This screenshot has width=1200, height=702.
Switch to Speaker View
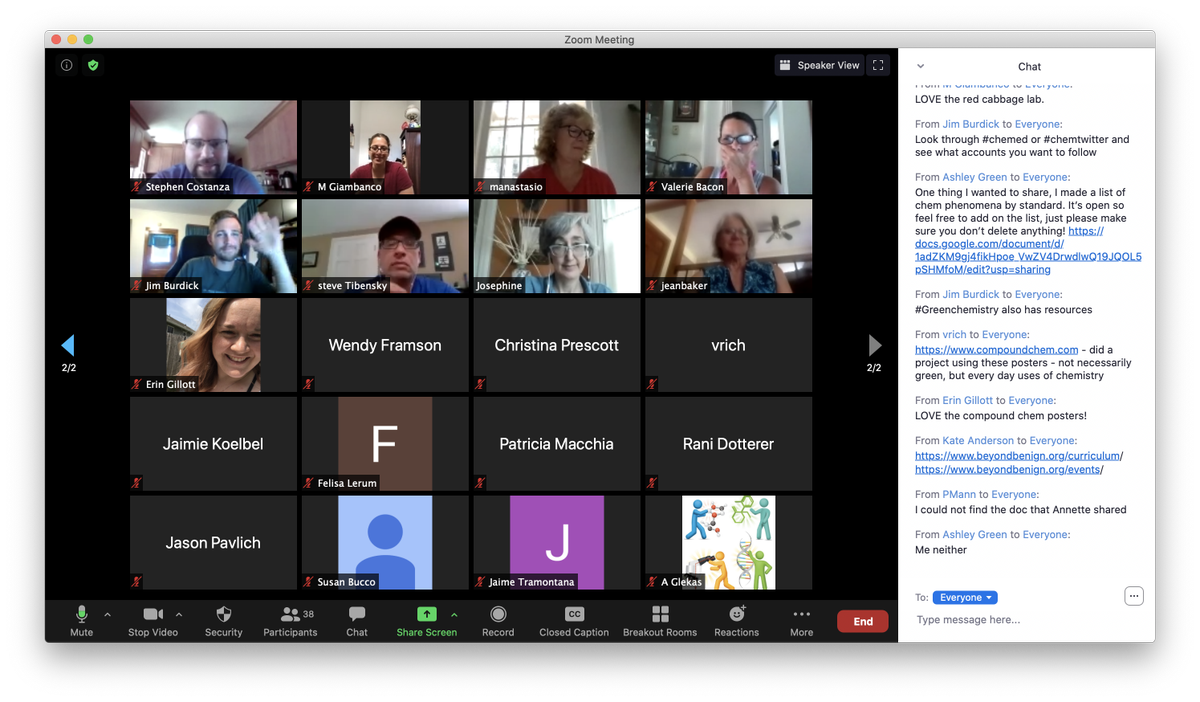pos(818,65)
